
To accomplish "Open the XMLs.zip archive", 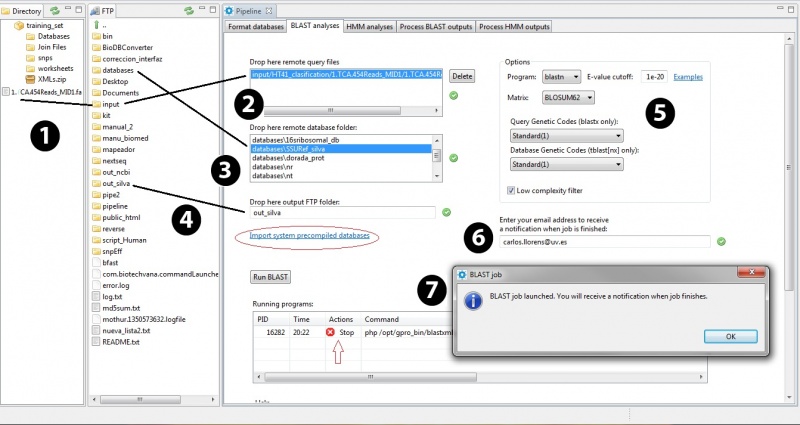I will point(52,78).
